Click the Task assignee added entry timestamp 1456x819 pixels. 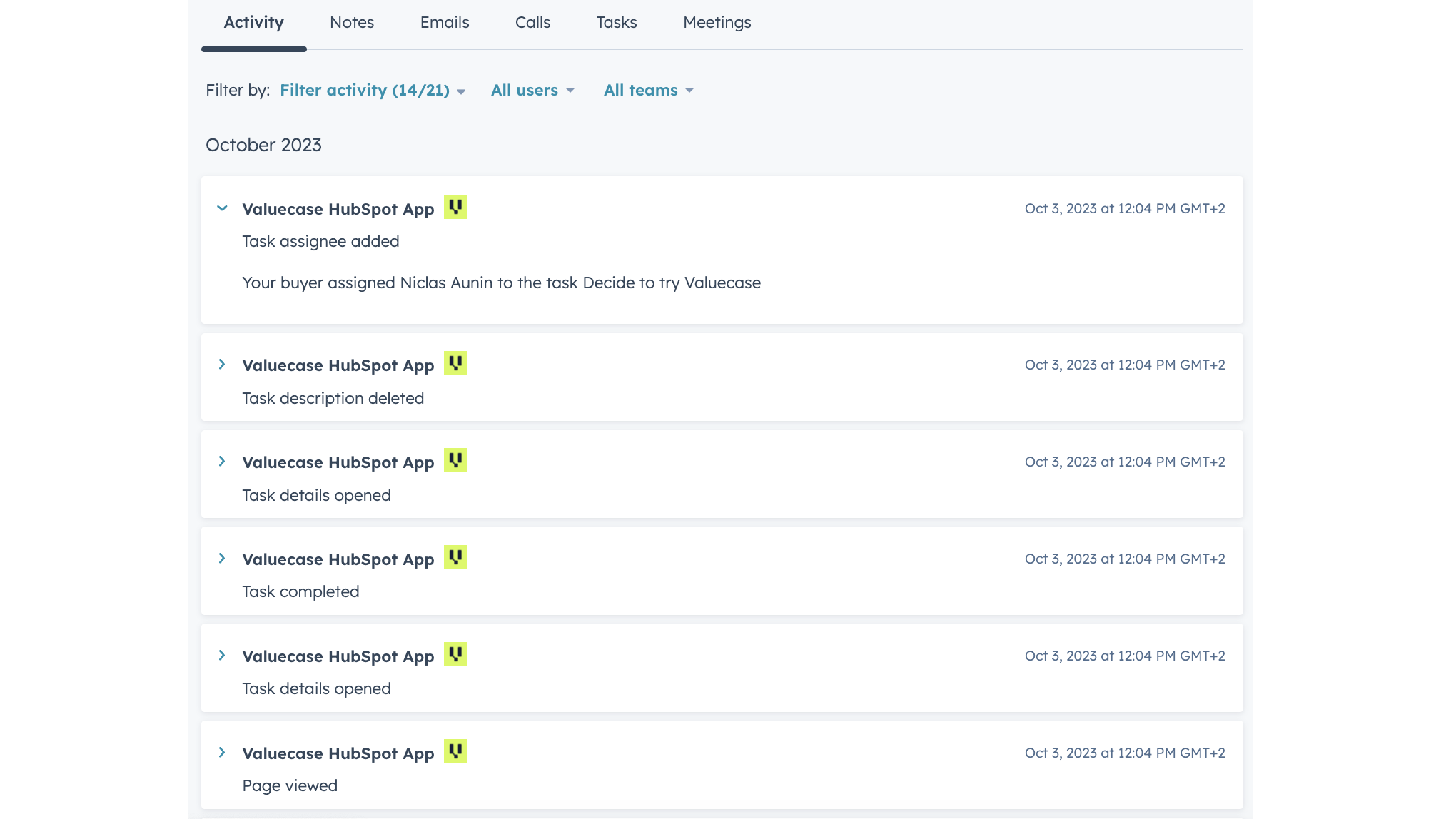tap(1125, 209)
